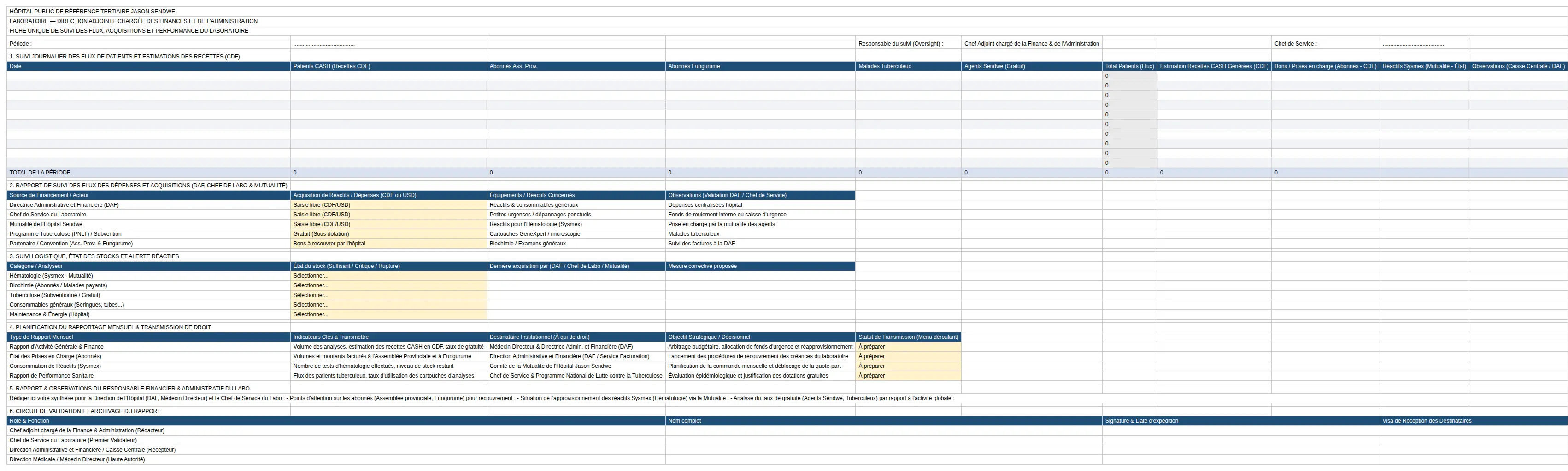Click the dotted field beside Chef de Service
1568x471 pixels.
point(1424,44)
